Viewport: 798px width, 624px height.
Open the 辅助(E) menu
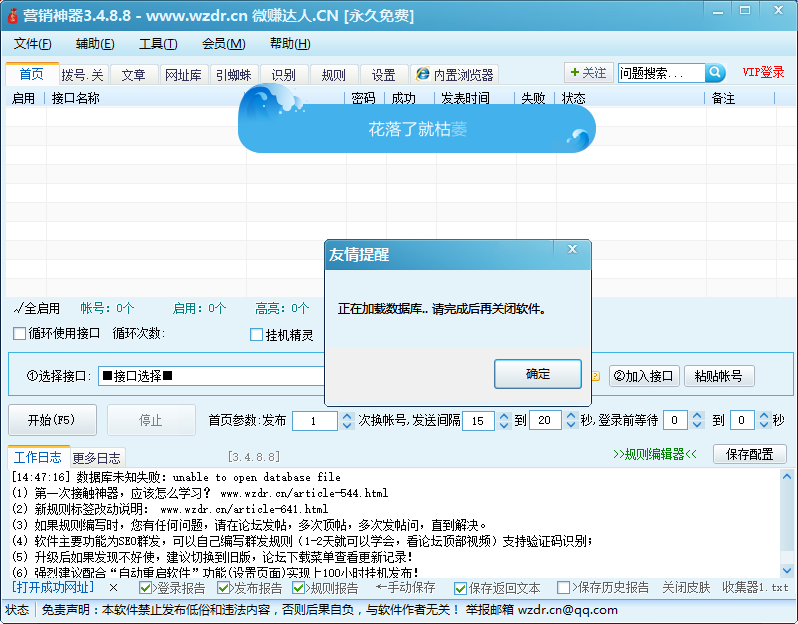pos(95,44)
